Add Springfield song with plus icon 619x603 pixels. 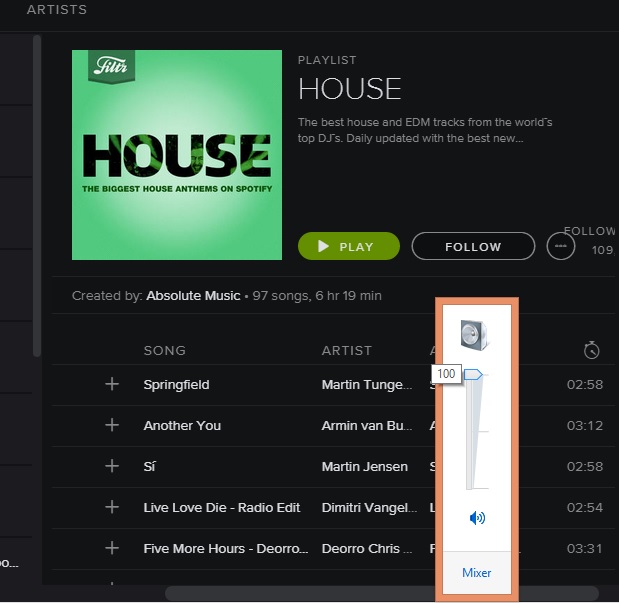(112, 384)
